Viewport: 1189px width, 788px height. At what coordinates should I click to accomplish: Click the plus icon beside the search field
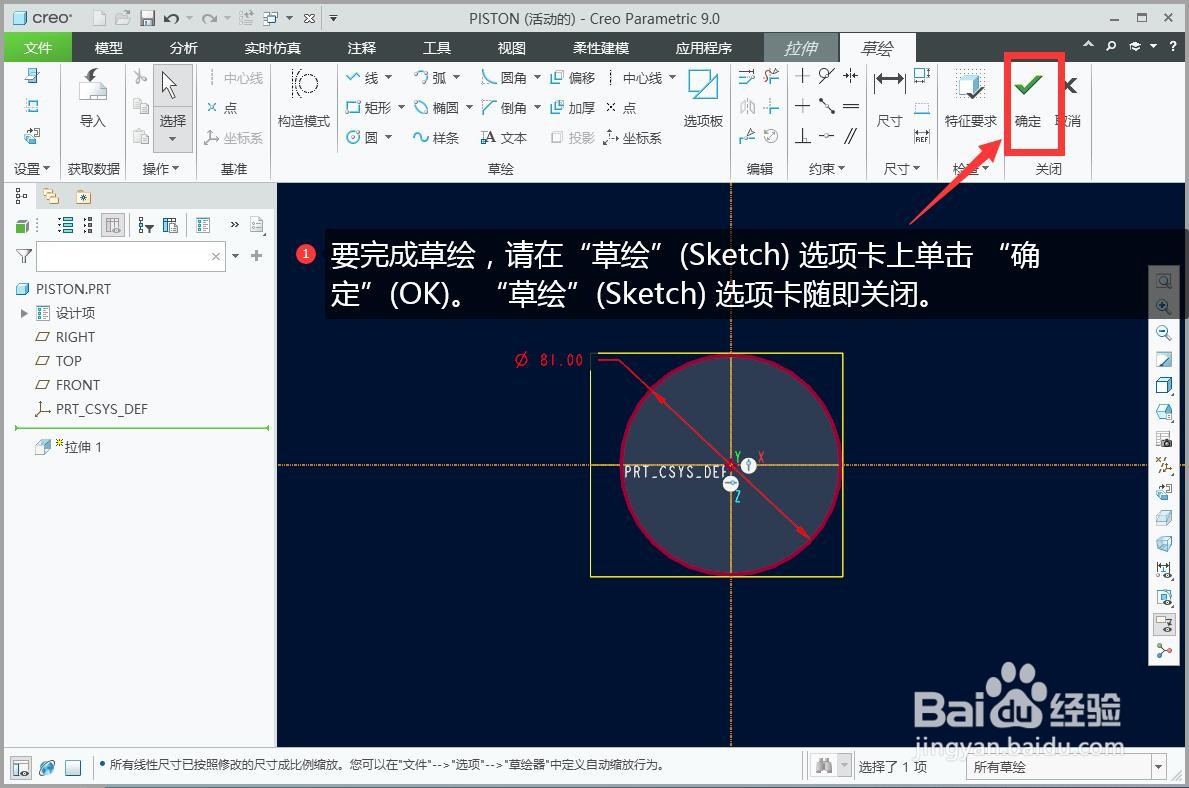(256, 256)
